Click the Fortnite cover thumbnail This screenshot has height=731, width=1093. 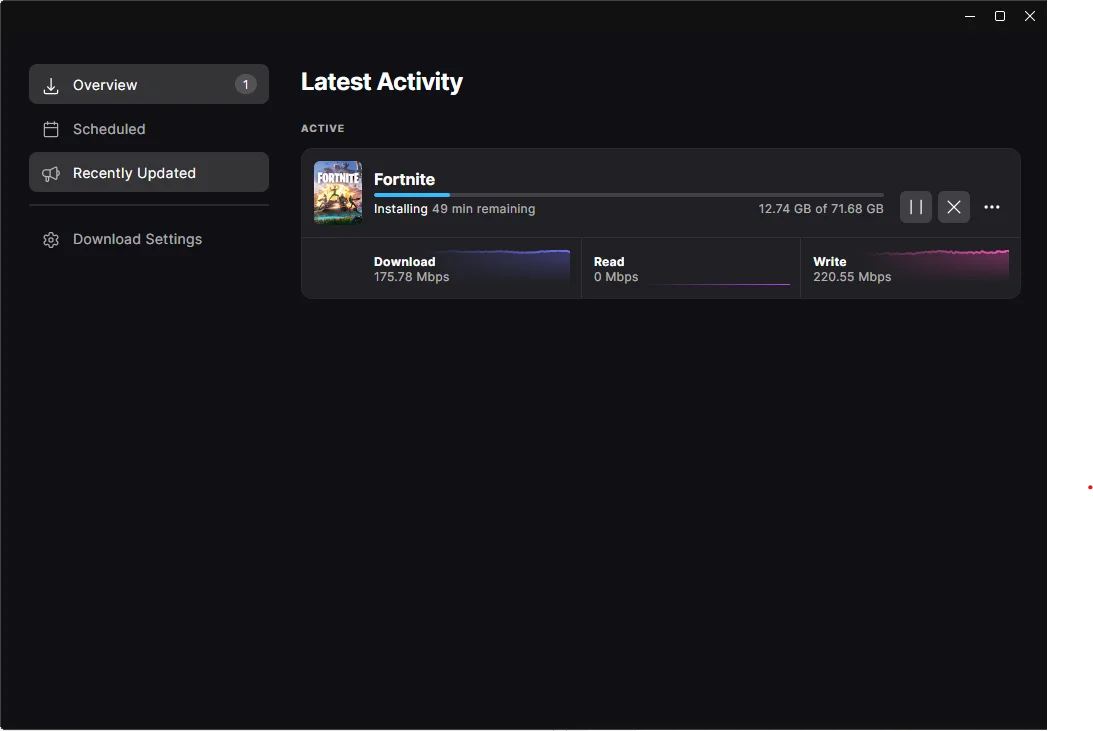click(338, 192)
